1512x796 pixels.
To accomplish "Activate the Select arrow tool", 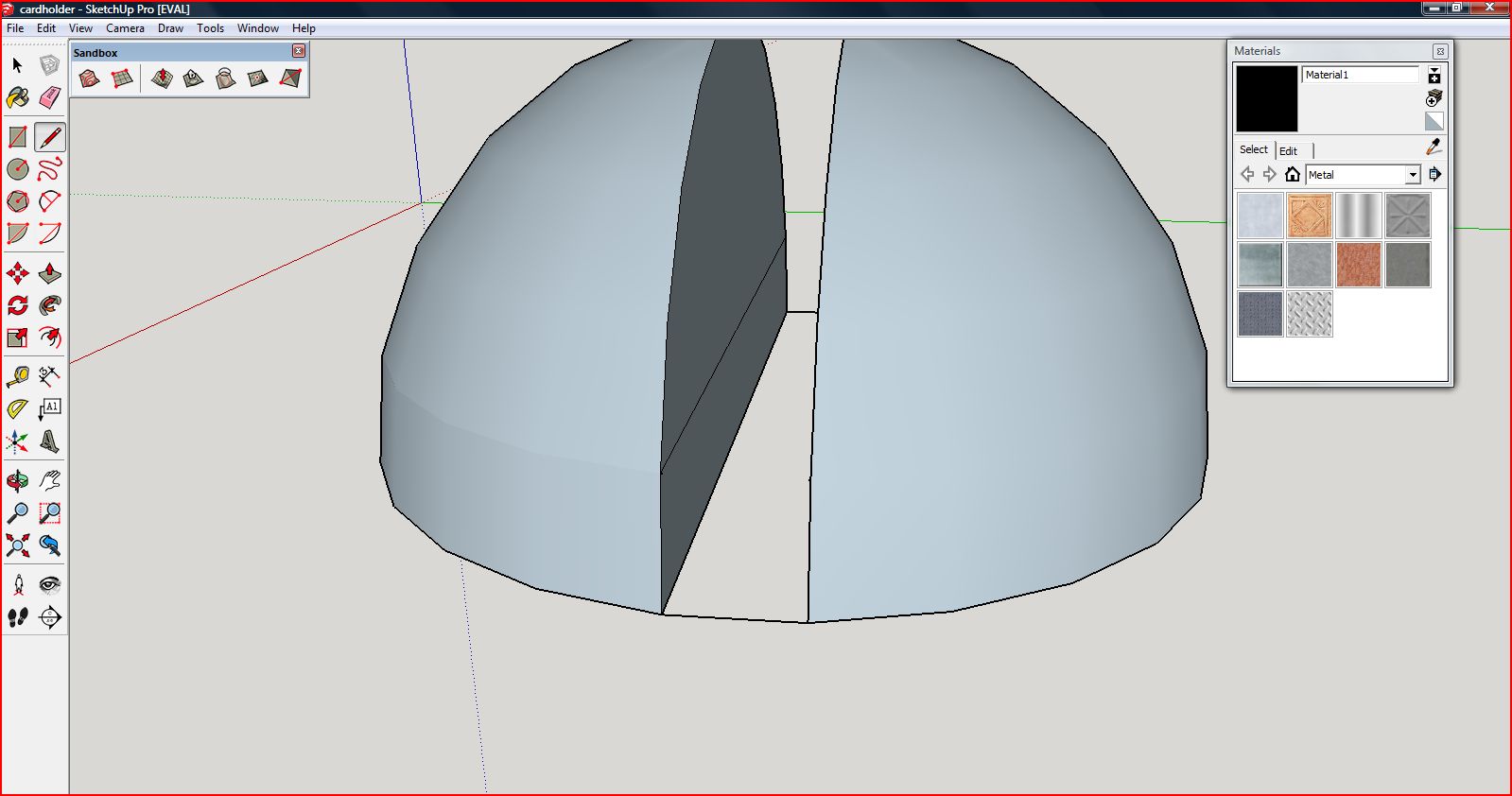I will pyautogui.click(x=18, y=65).
